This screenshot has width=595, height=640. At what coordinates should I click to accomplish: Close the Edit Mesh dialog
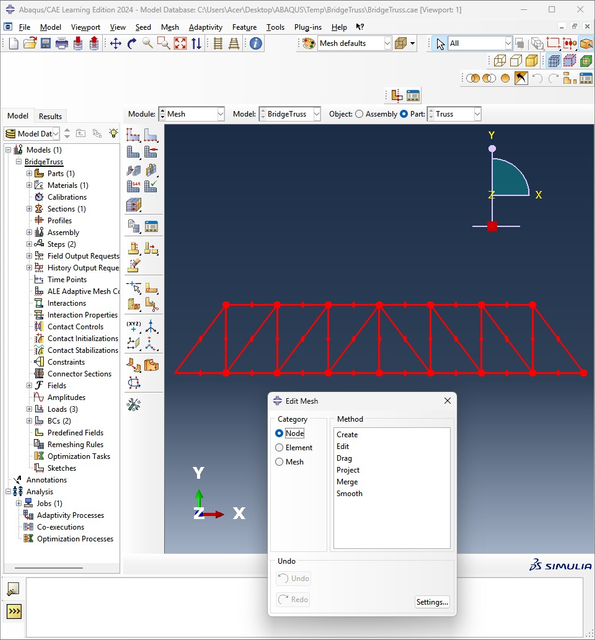447,401
